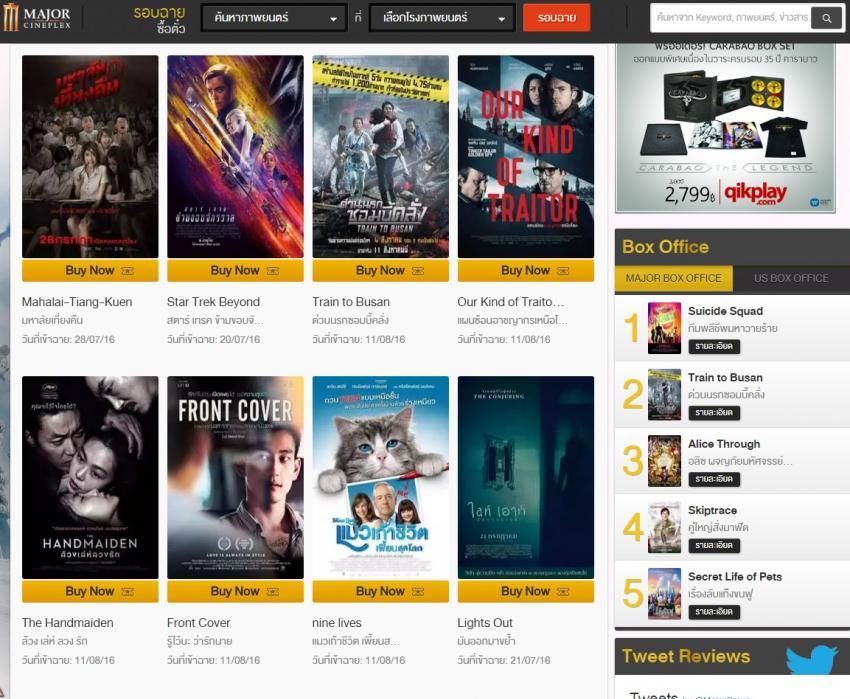
Task: Open details button for Skiptrace
Action: [714, 546]
